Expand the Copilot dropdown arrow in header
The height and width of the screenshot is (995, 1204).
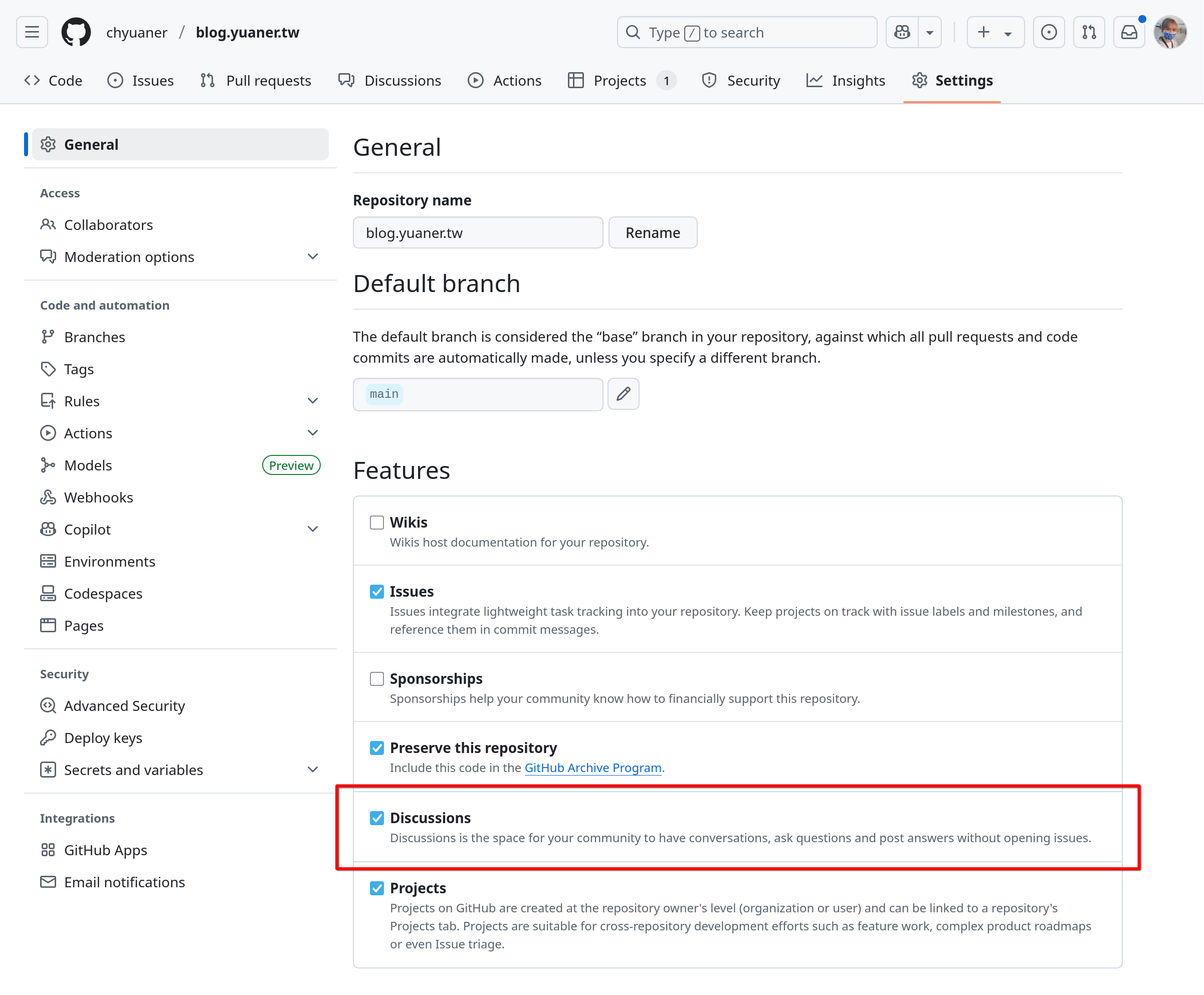click(930, 32)
